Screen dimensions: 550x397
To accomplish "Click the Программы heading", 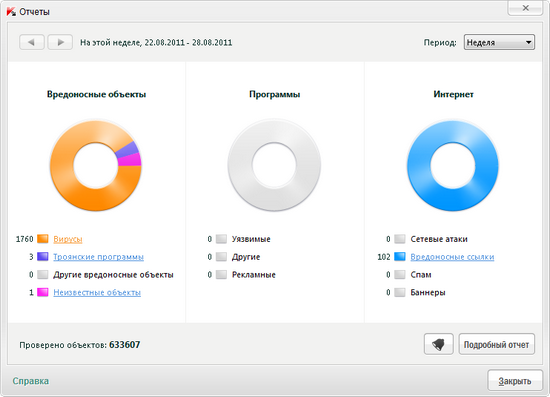I will point(275,94).
